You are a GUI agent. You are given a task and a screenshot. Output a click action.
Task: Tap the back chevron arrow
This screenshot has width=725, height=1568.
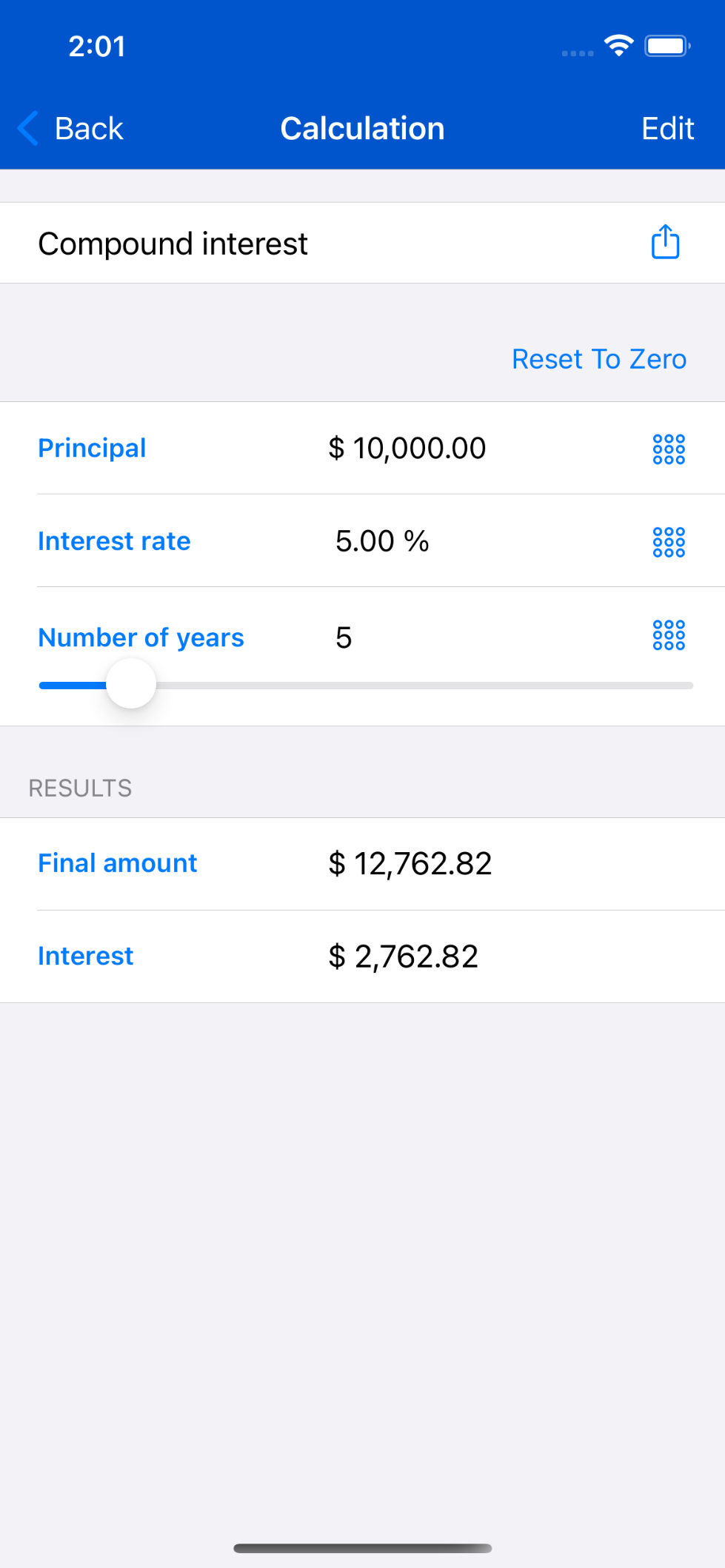pos(28,128)
